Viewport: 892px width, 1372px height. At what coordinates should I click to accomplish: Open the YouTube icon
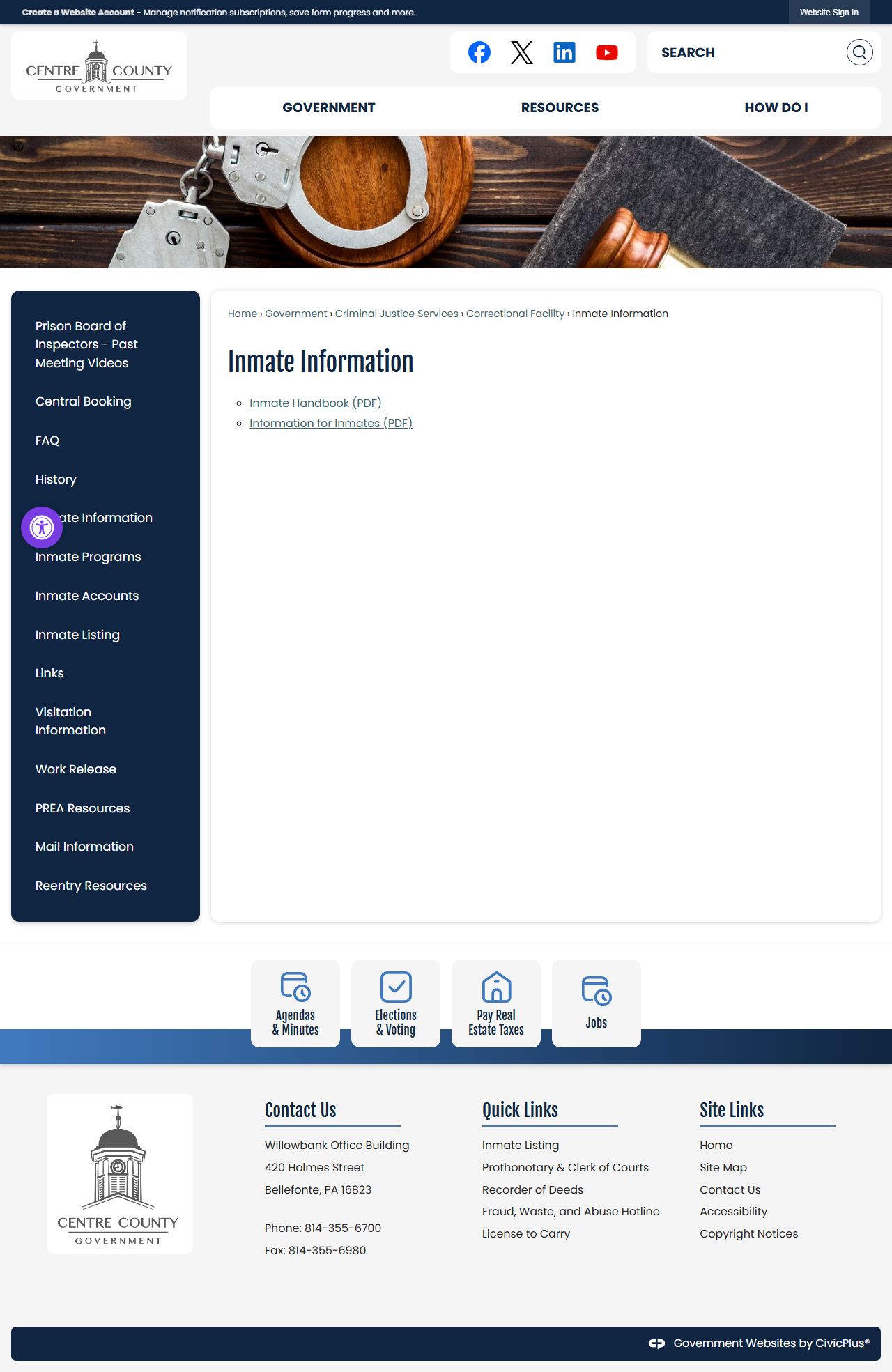coord(607,52)
